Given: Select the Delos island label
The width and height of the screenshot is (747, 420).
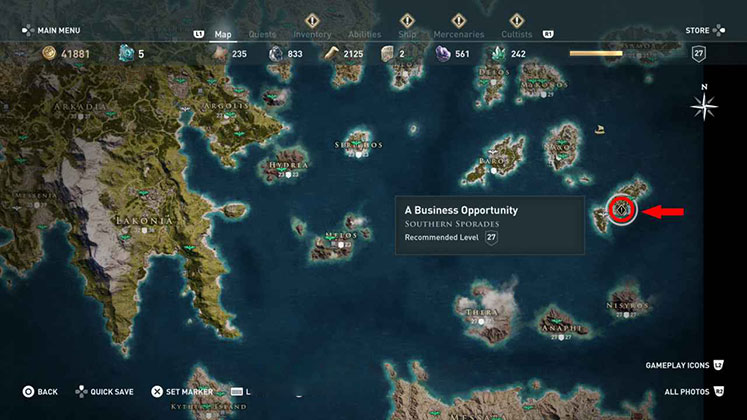Looking at the screenshot, I should click(x=494, y=72).
